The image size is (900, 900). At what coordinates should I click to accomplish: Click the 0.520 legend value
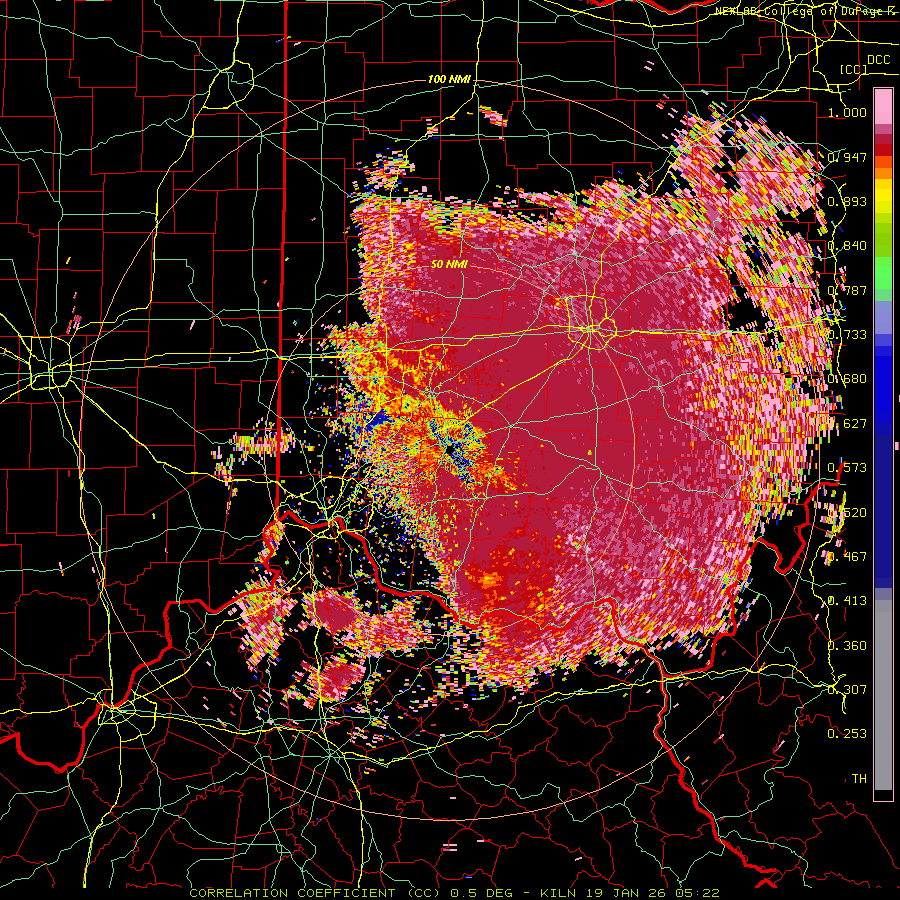click(x=847, y=513)
